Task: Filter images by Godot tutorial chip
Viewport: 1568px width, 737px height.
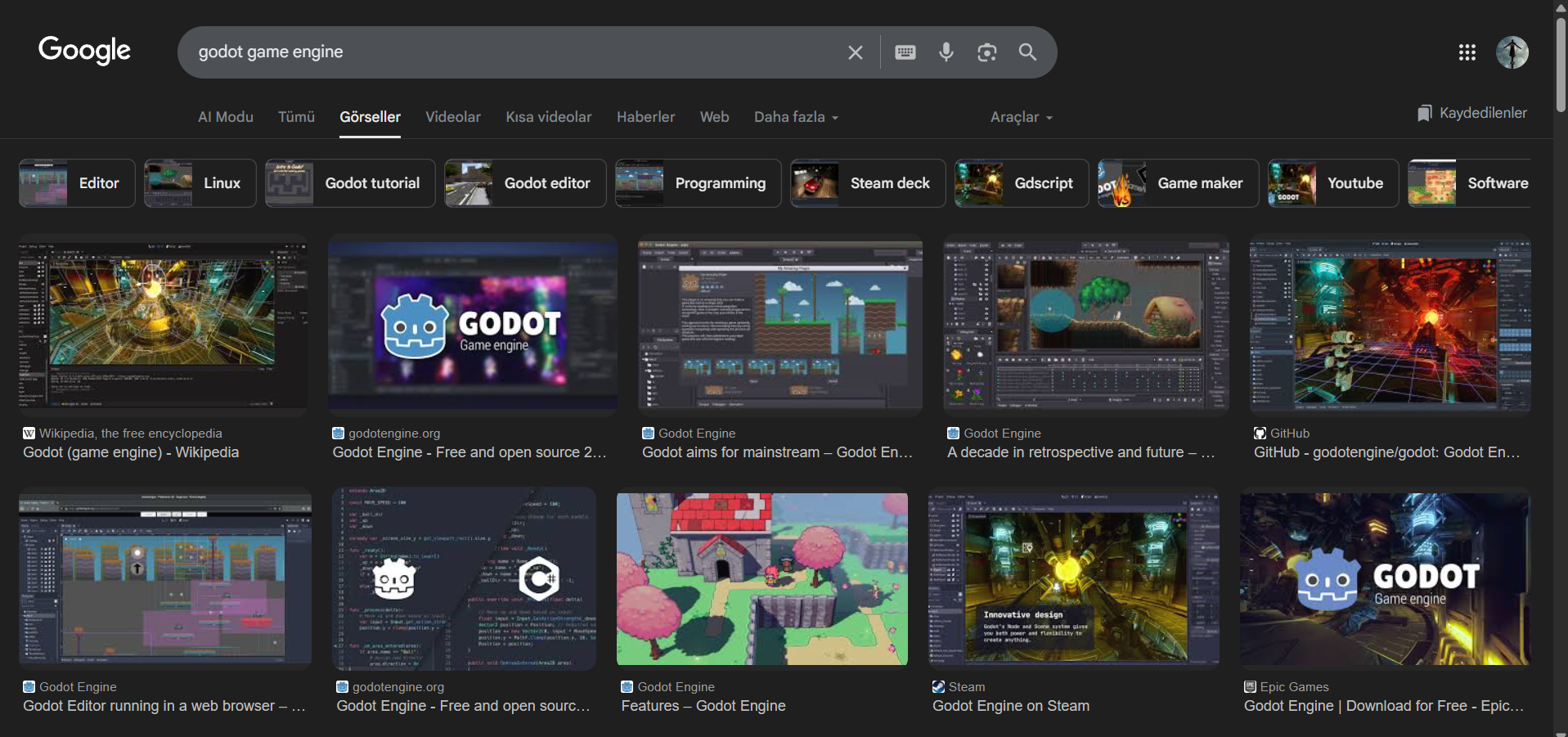Action: point(350,183)
